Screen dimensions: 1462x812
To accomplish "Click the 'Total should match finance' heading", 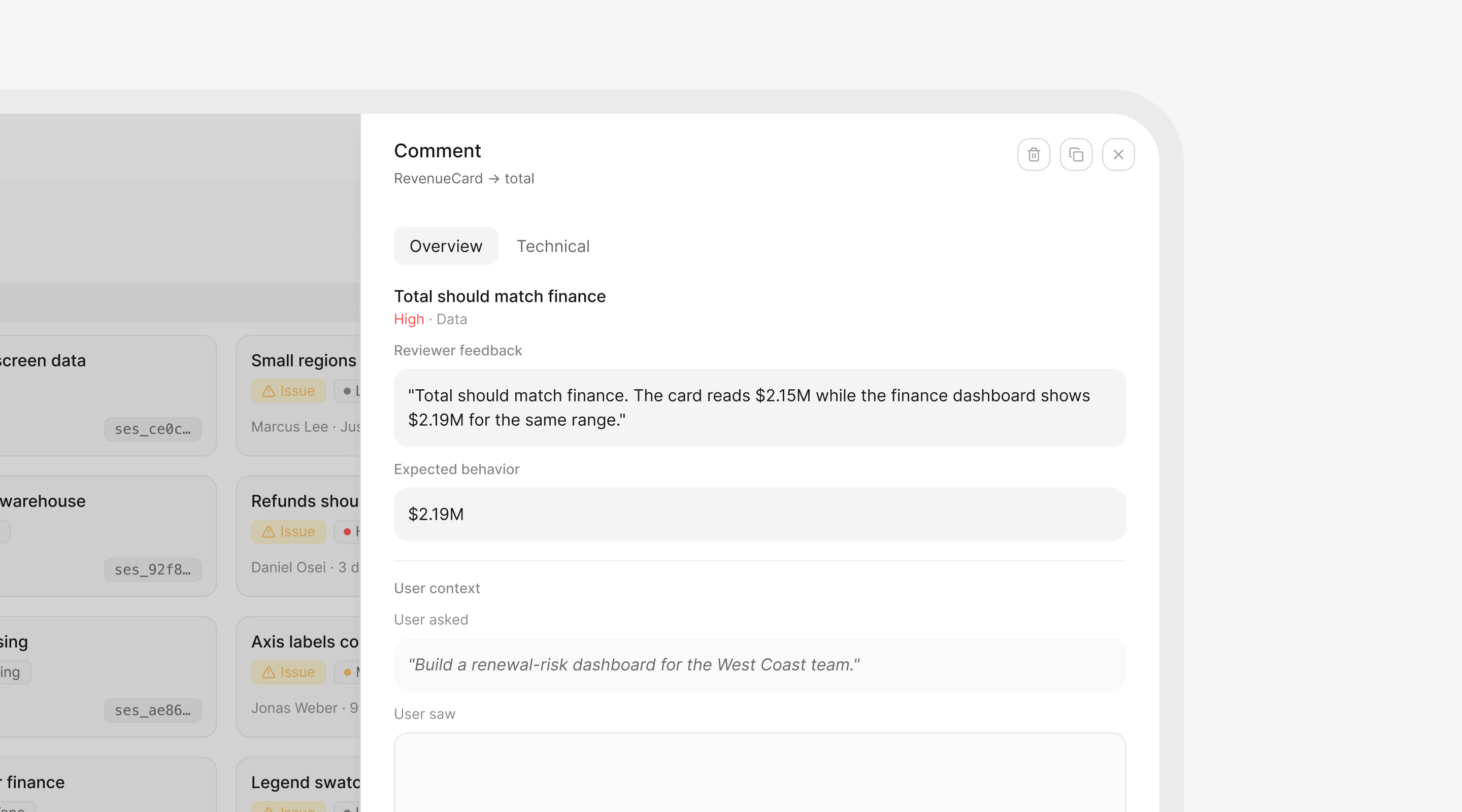I will [500, 296].
